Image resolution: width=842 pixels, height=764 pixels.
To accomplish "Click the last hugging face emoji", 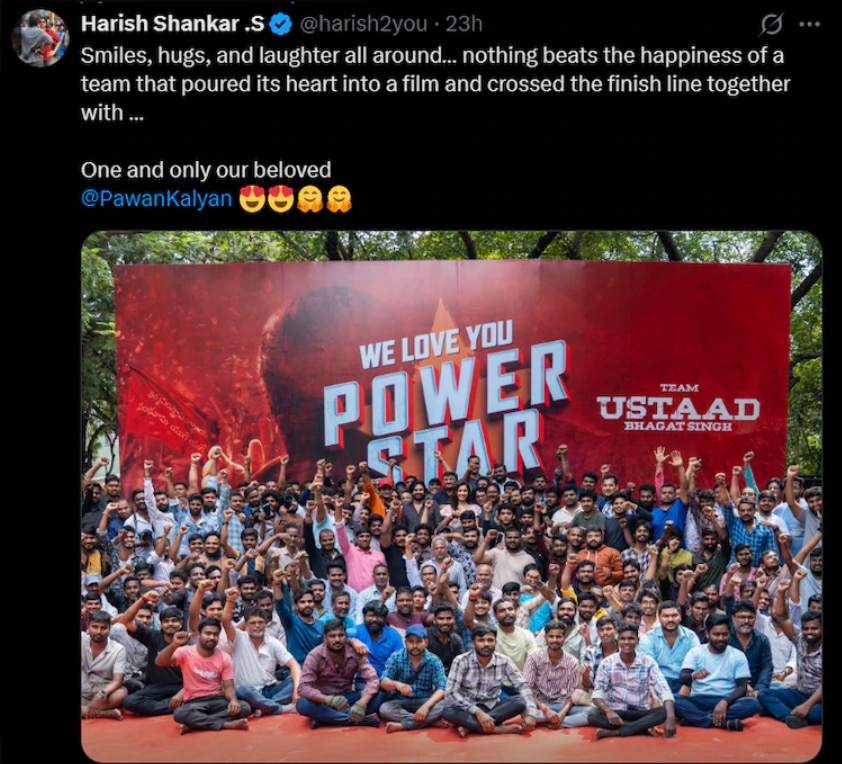I will point(339,199).
